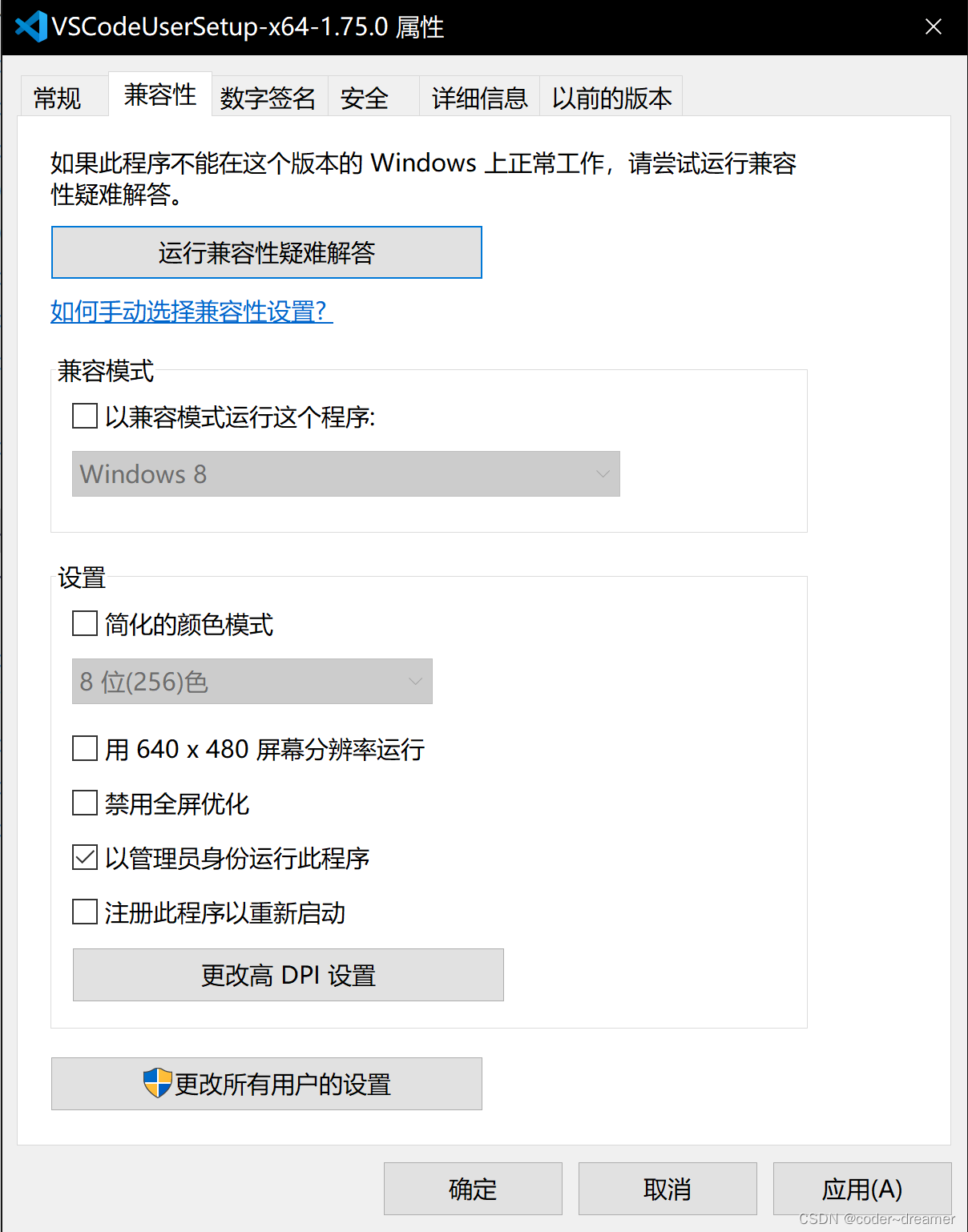Click 更改高 DPI 设置 button

pos(287,975)
